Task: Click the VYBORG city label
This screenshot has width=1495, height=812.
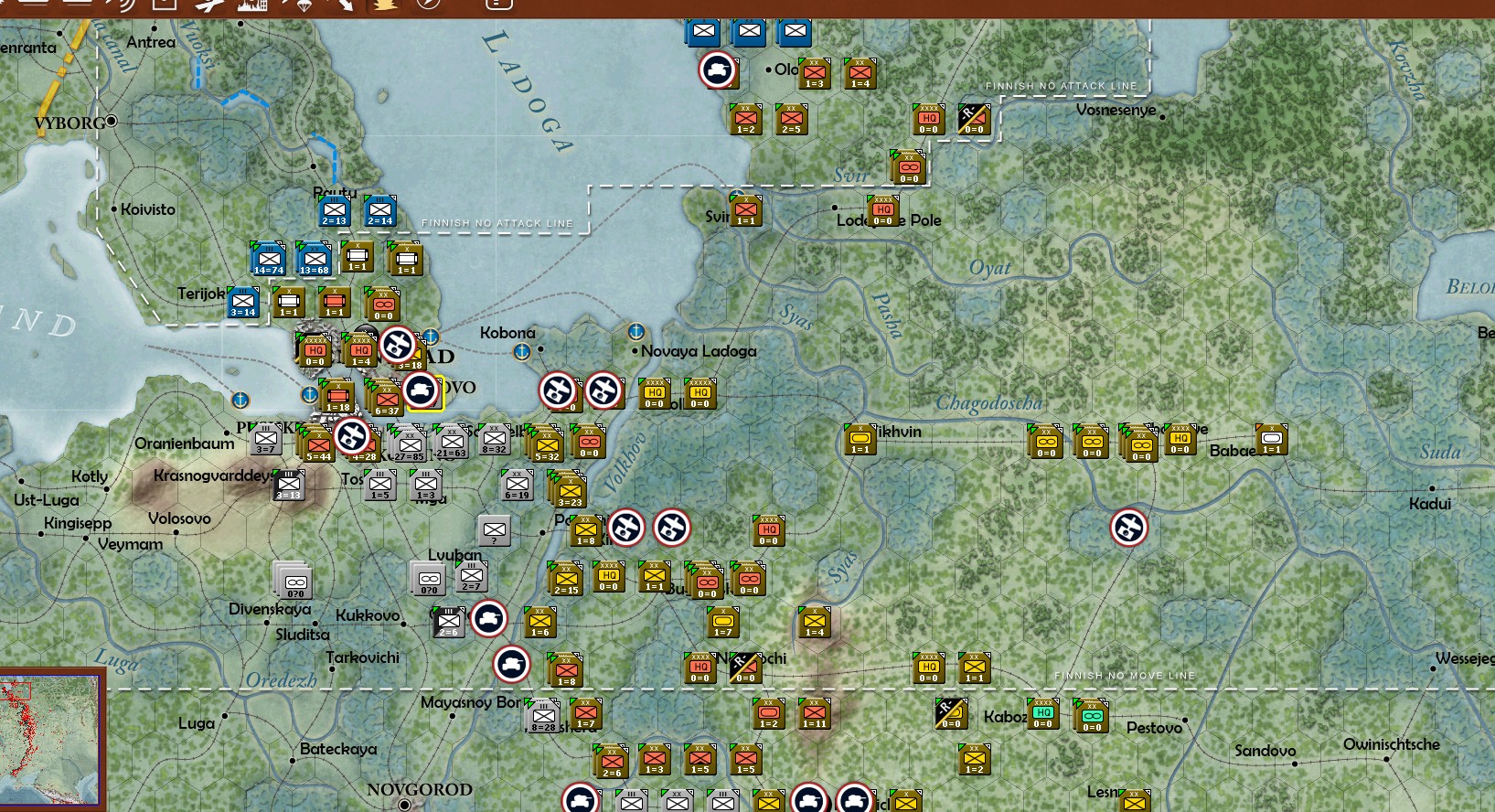Action: pos(70,123)
